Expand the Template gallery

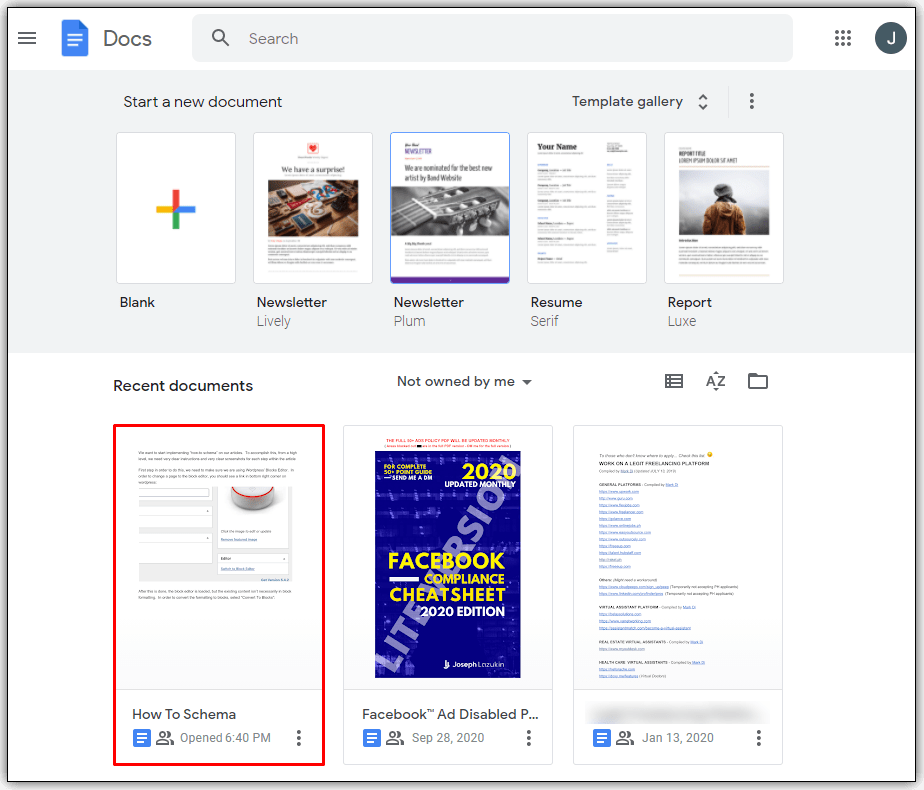[x=640, y=101]
